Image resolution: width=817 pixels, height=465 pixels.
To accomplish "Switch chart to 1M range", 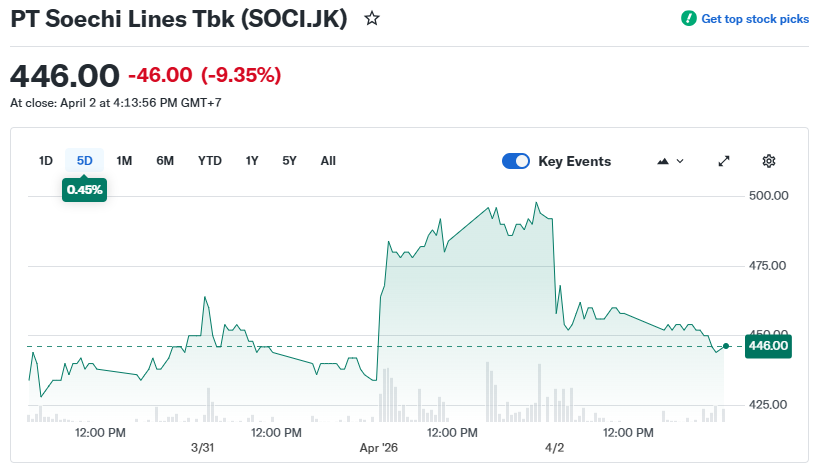I will point(124,161).
